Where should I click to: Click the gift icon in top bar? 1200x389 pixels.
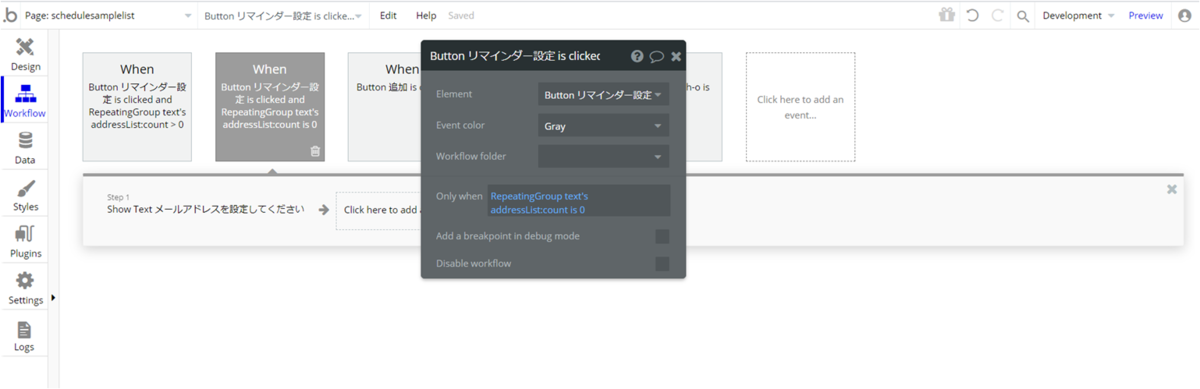click(946, 15)
